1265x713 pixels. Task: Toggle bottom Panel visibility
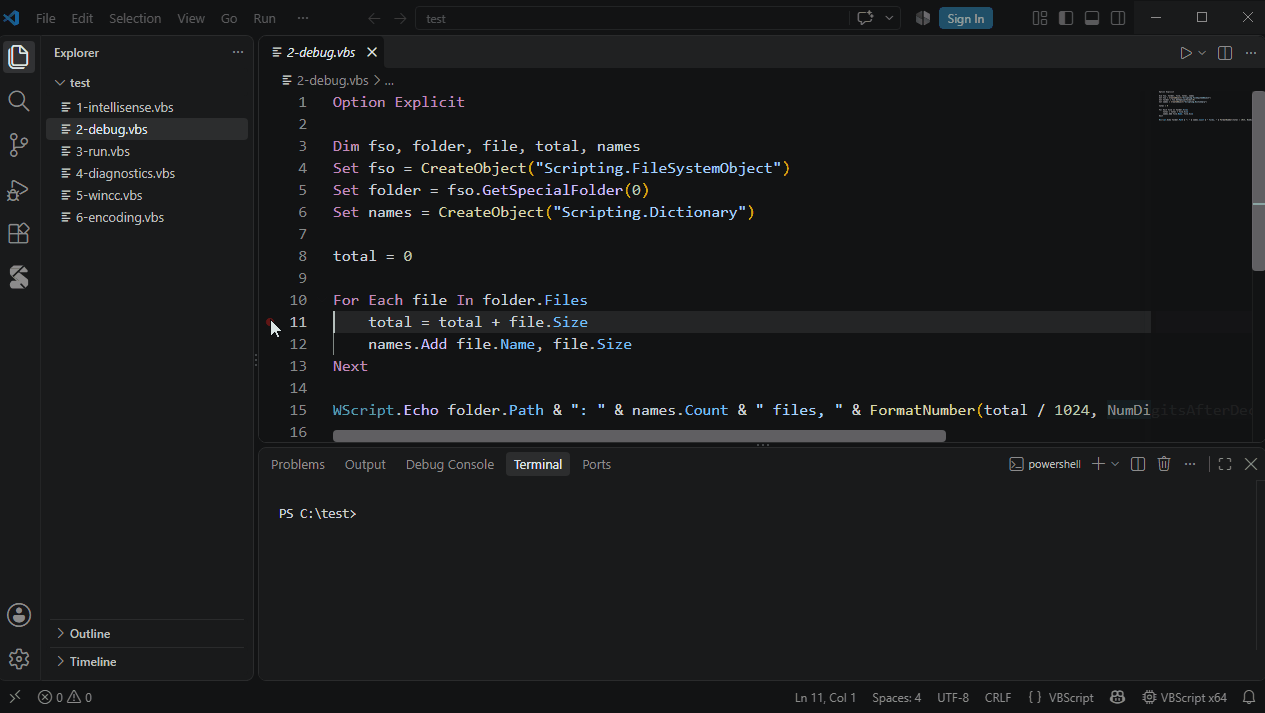pos(1092,18)
